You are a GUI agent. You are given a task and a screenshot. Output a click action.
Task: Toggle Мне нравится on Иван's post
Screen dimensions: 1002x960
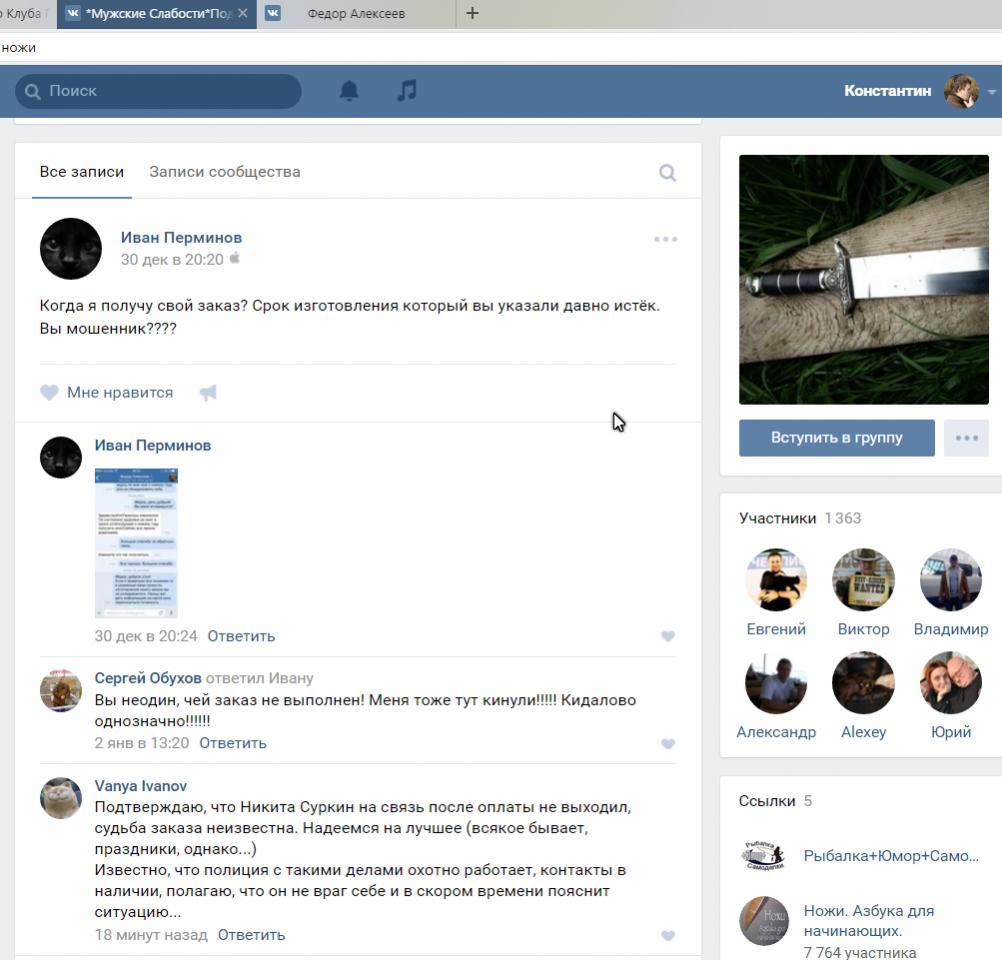pos(107,393)
